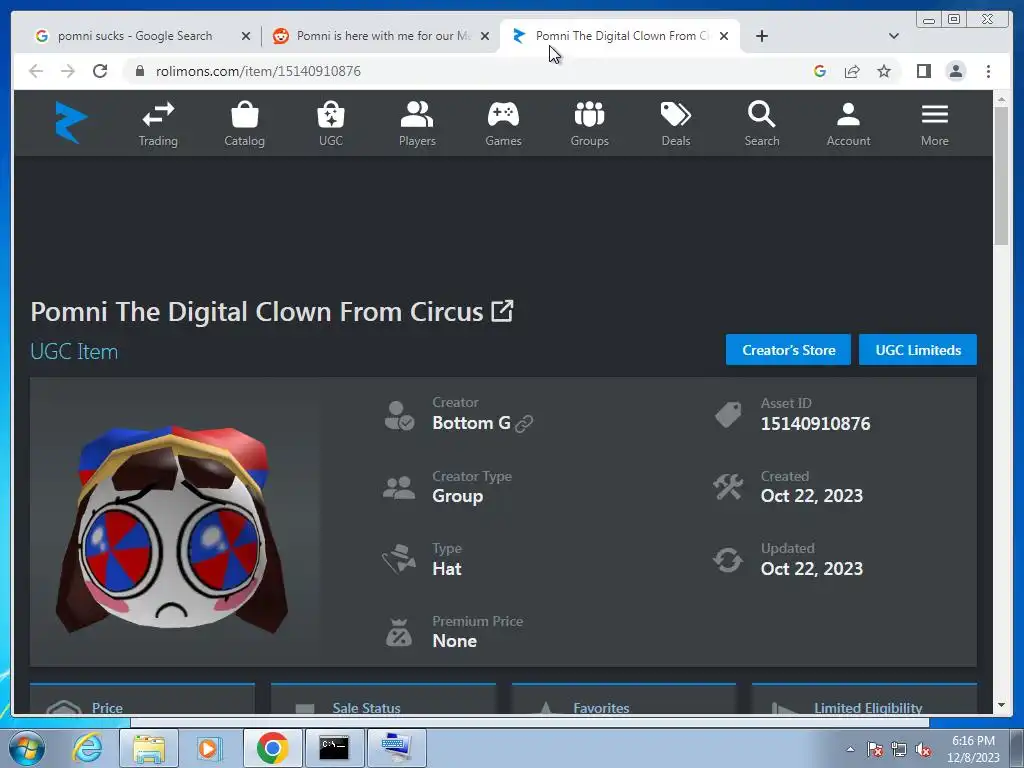This screenshot has width=1024, height=768.
Task: Open the Catalog section
Action: [x=244, y=124]
